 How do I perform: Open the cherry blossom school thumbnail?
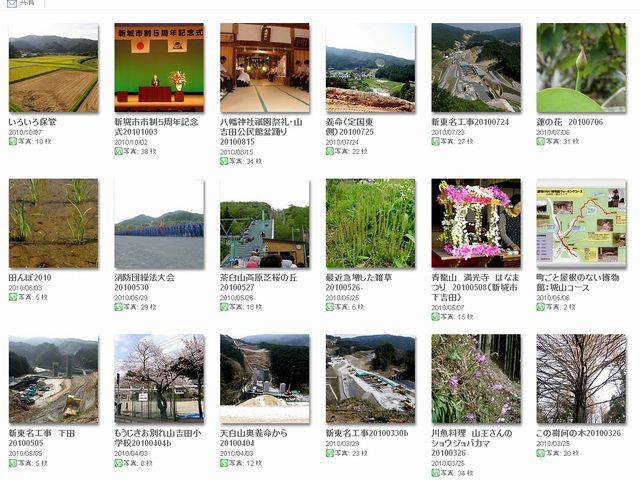pos(159,379)
